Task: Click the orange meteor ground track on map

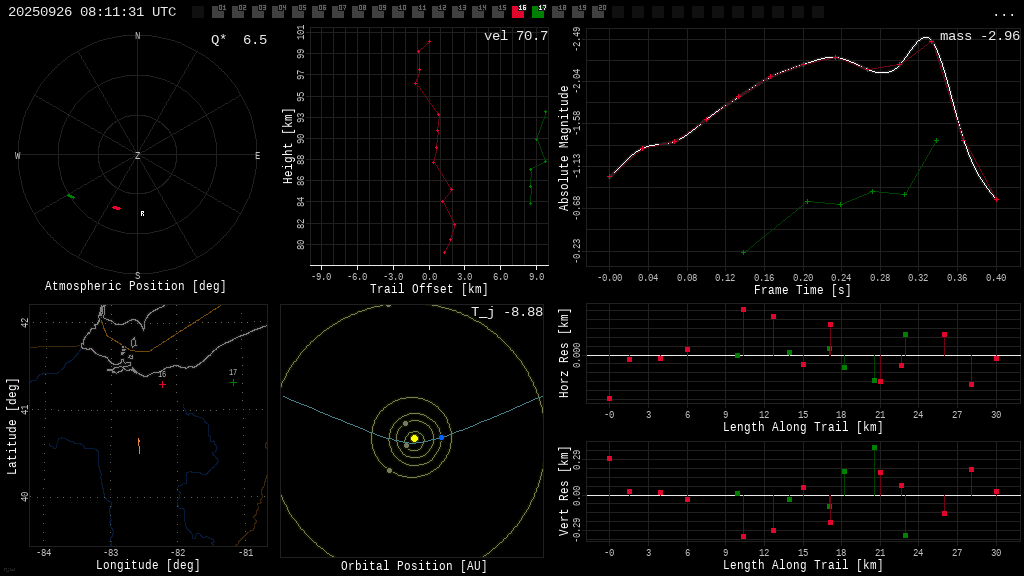Action: [x=139, y=445]
